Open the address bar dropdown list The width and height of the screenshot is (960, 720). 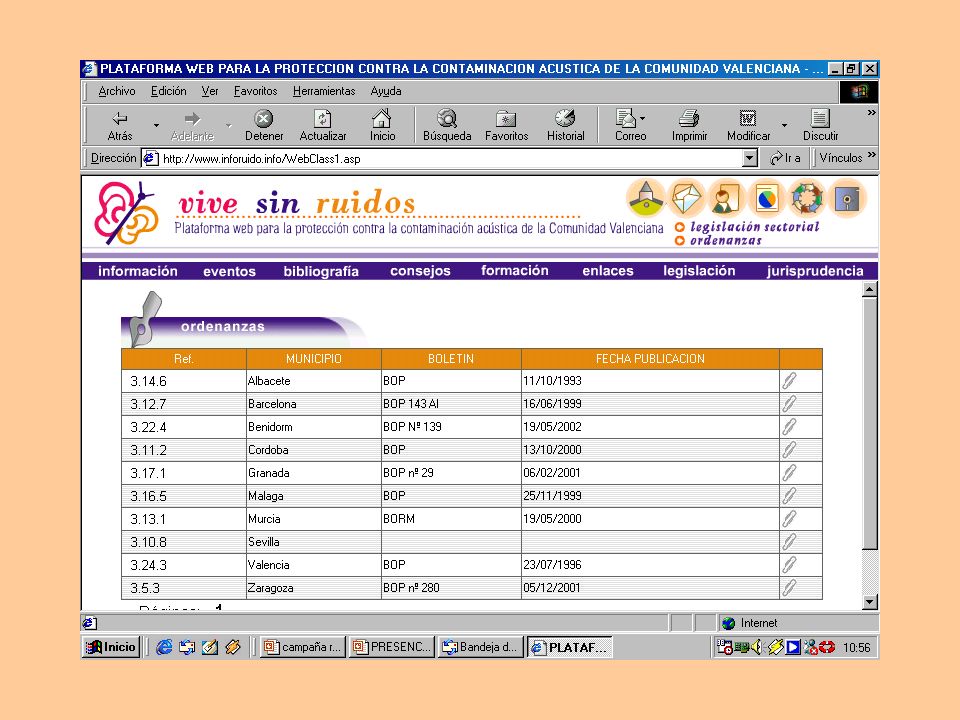750,159
